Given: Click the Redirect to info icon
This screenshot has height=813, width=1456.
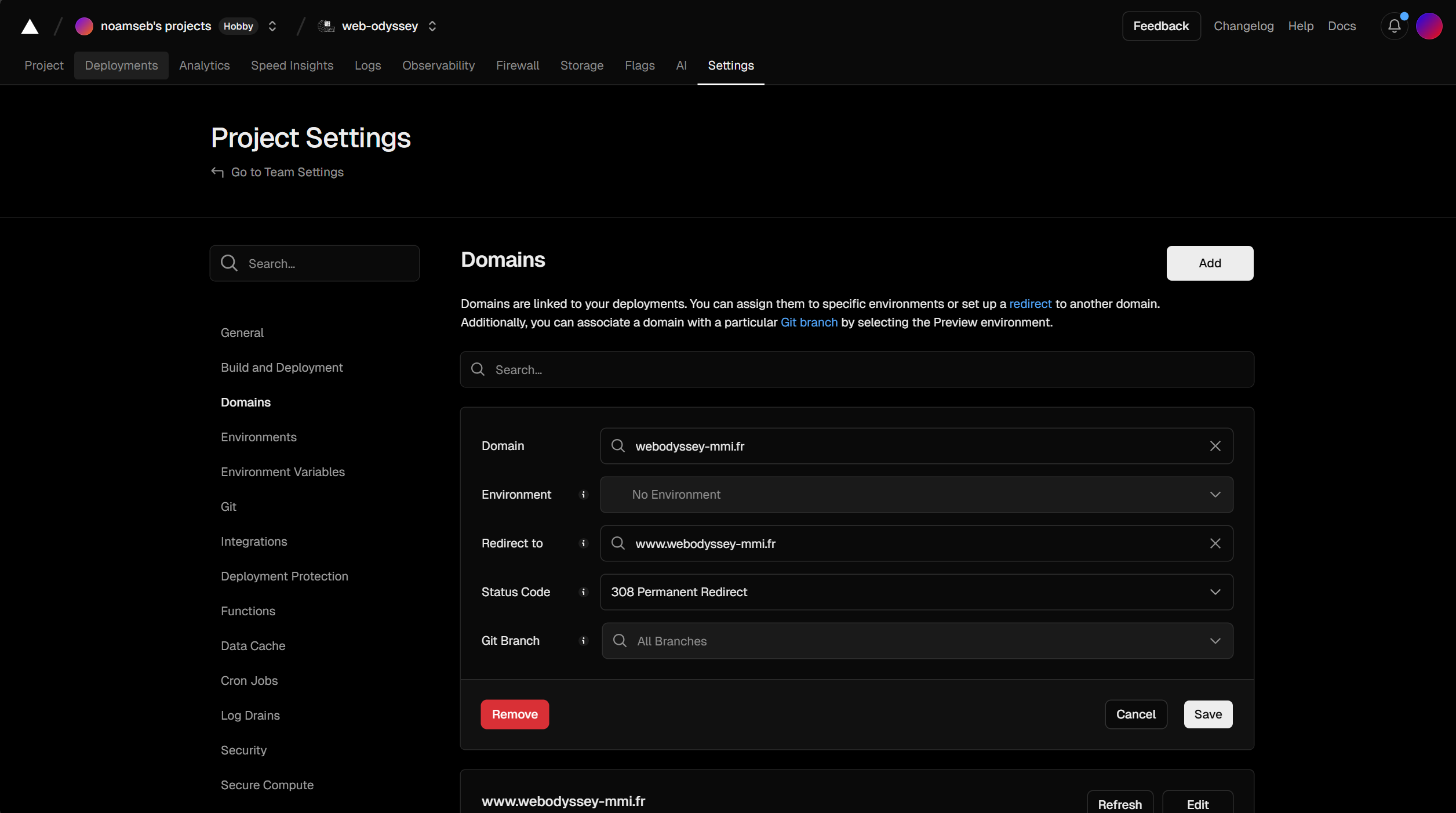Looking at the screenshot, I should [x=584, y=543].
